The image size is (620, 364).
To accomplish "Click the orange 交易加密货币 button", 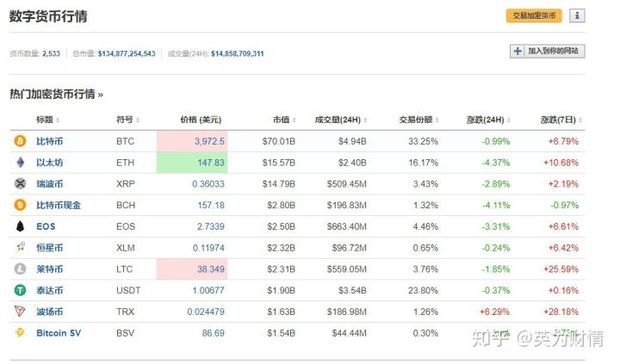I will click(534, 16).
